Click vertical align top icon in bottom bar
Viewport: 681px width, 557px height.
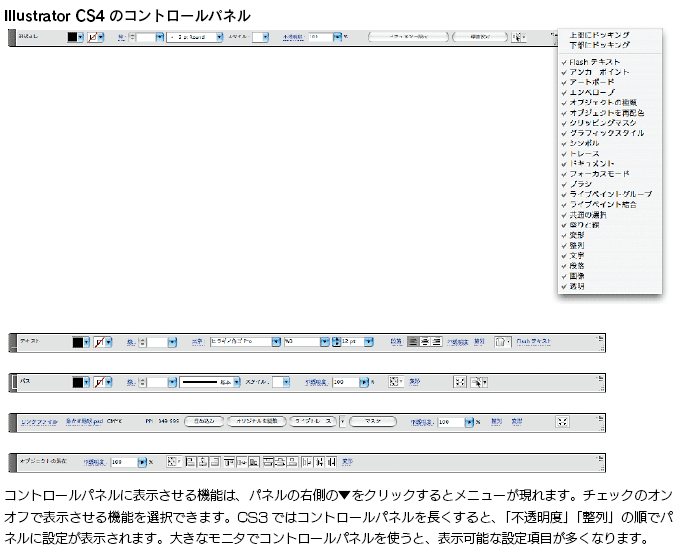(229, 462)
